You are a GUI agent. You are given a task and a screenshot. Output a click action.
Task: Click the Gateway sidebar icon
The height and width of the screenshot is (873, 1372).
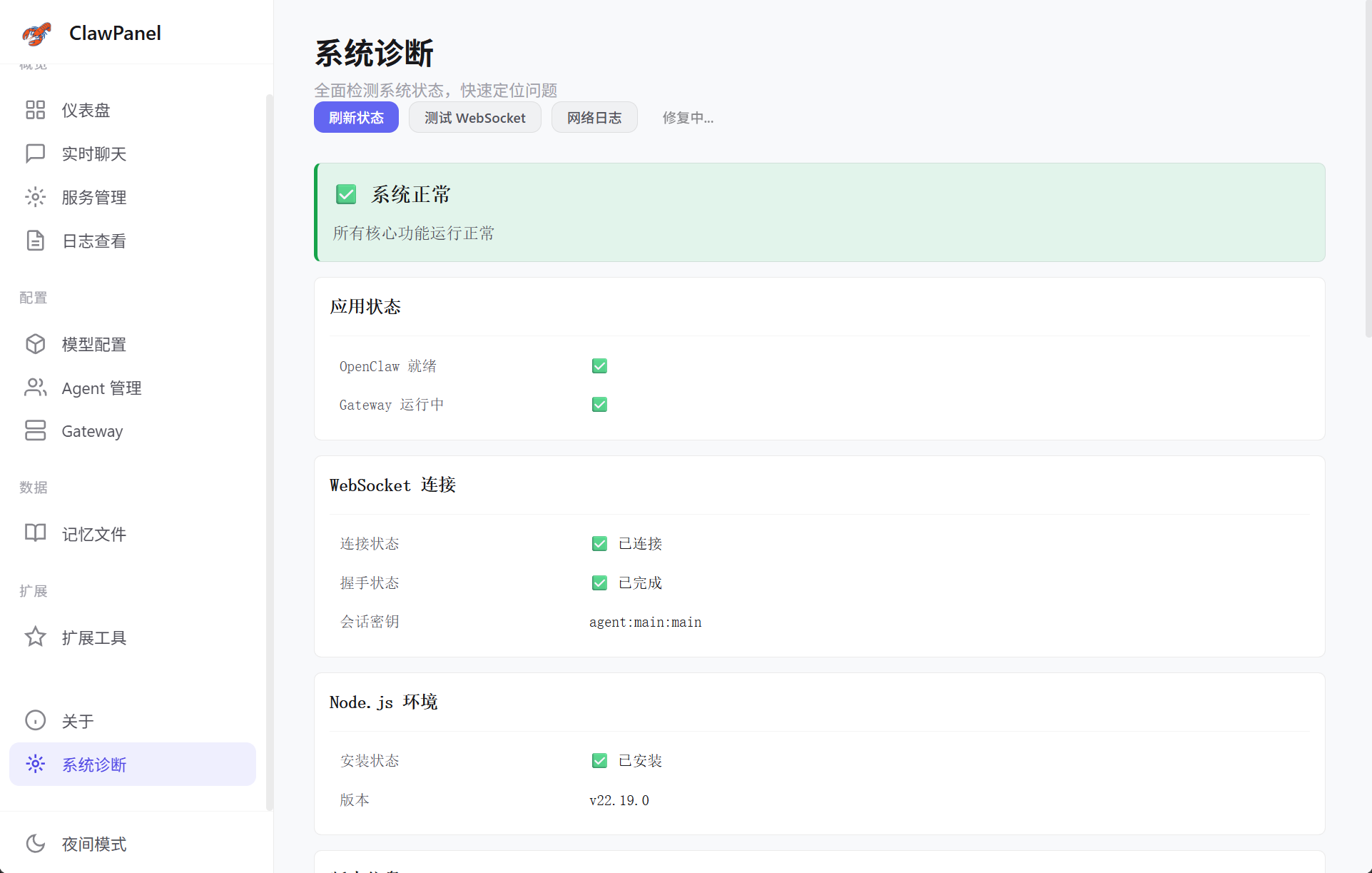tap(36, 430)
